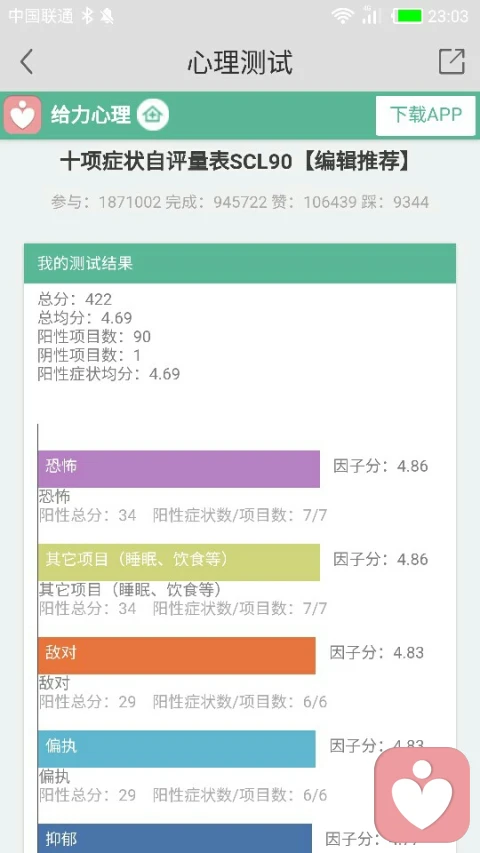Select the dark blue 抑郁 bar
480x853 pixels.
point(175,838)
